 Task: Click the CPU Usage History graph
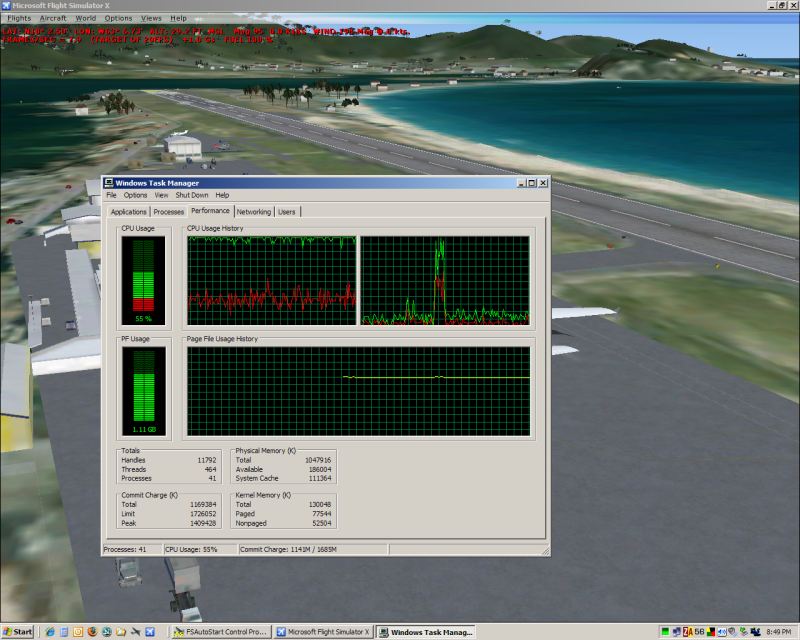click(271, 281)
